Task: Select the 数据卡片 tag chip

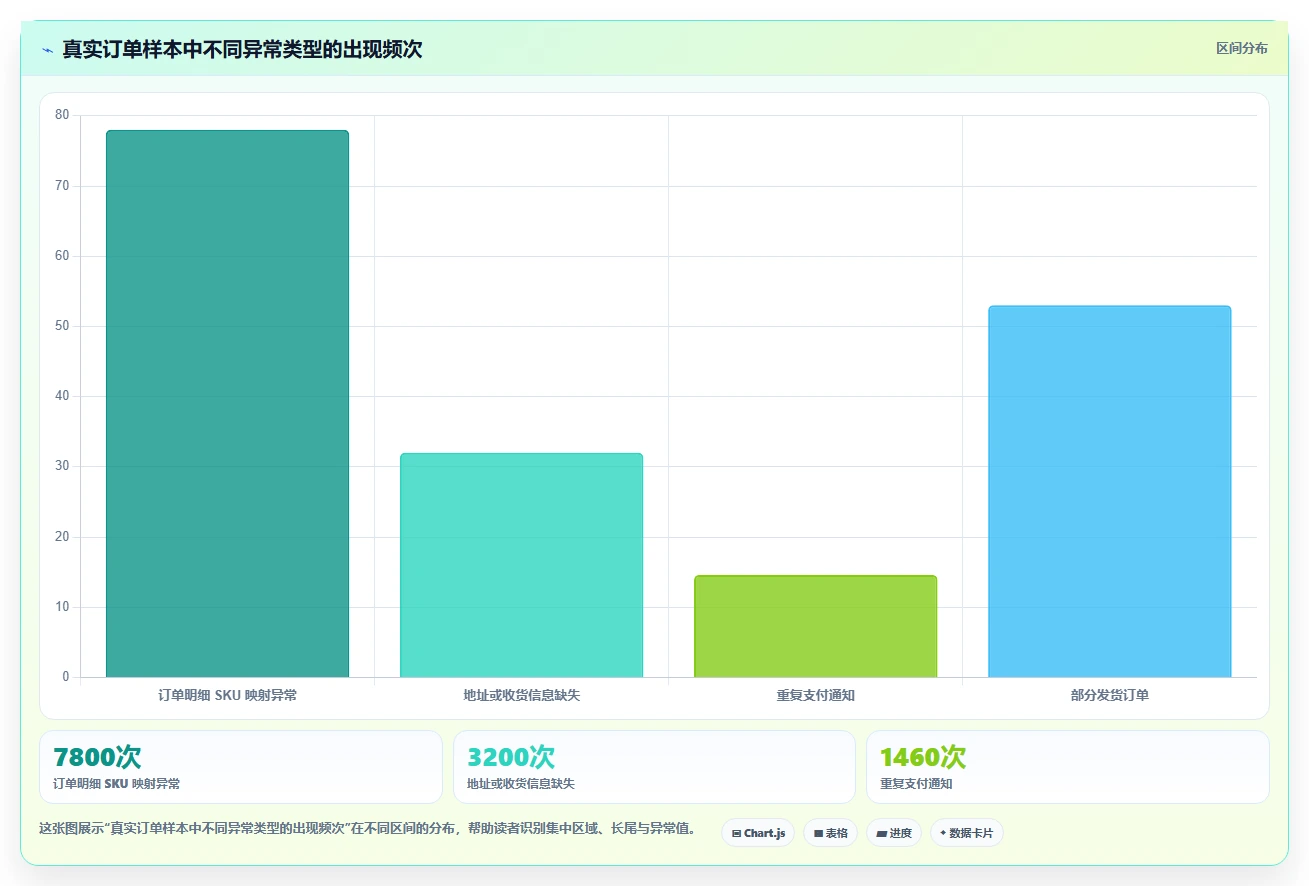Action: pos(967,833)
